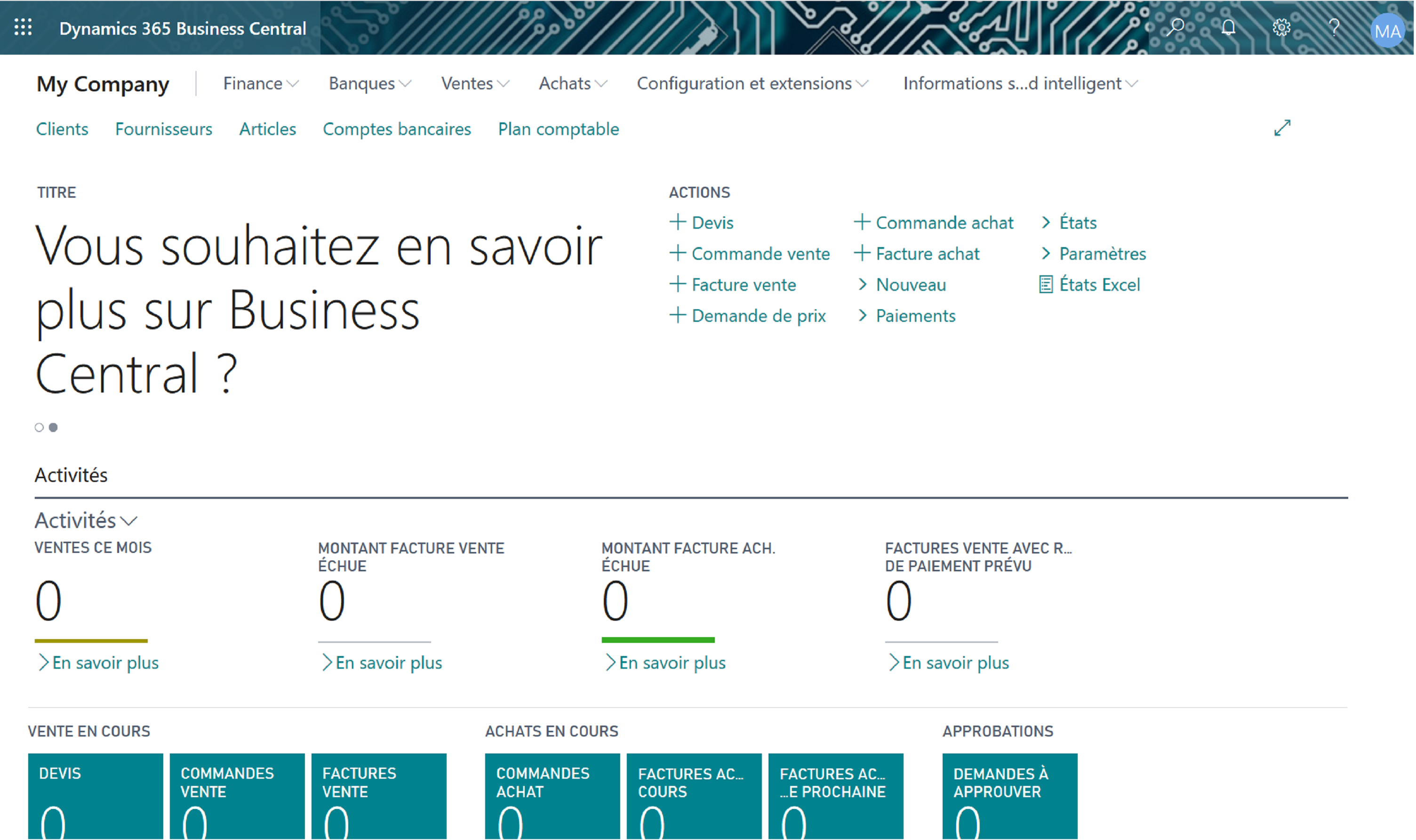Select the first headline carousel dot
Image resolution: width=1416 pixels, height=840 pixels.
(x=39, y=427)
